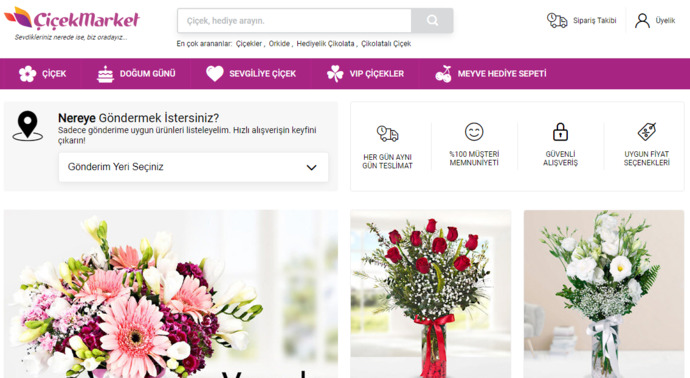
Task: Click the HER GÜN AYNI GÜN TESLİMAT text
Action: coord(387,161)
